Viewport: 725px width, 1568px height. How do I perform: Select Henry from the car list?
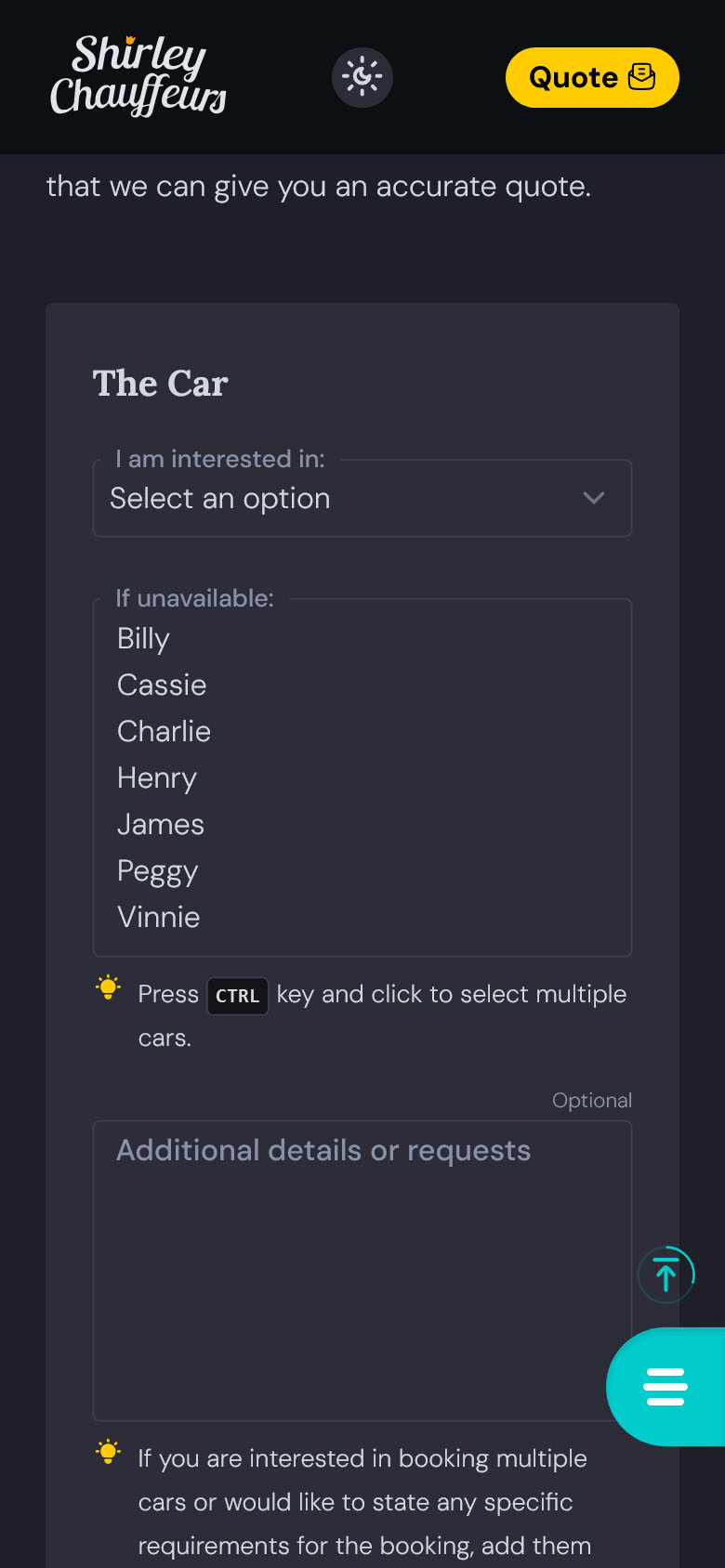[x=157, y=778]
